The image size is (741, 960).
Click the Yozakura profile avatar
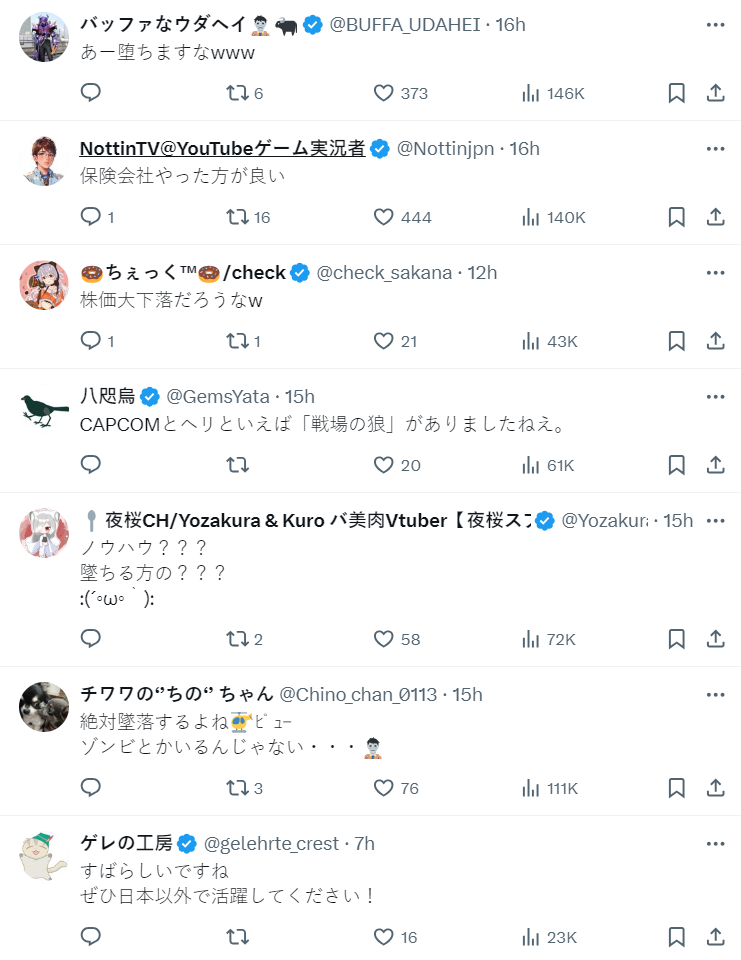[44, 533]
